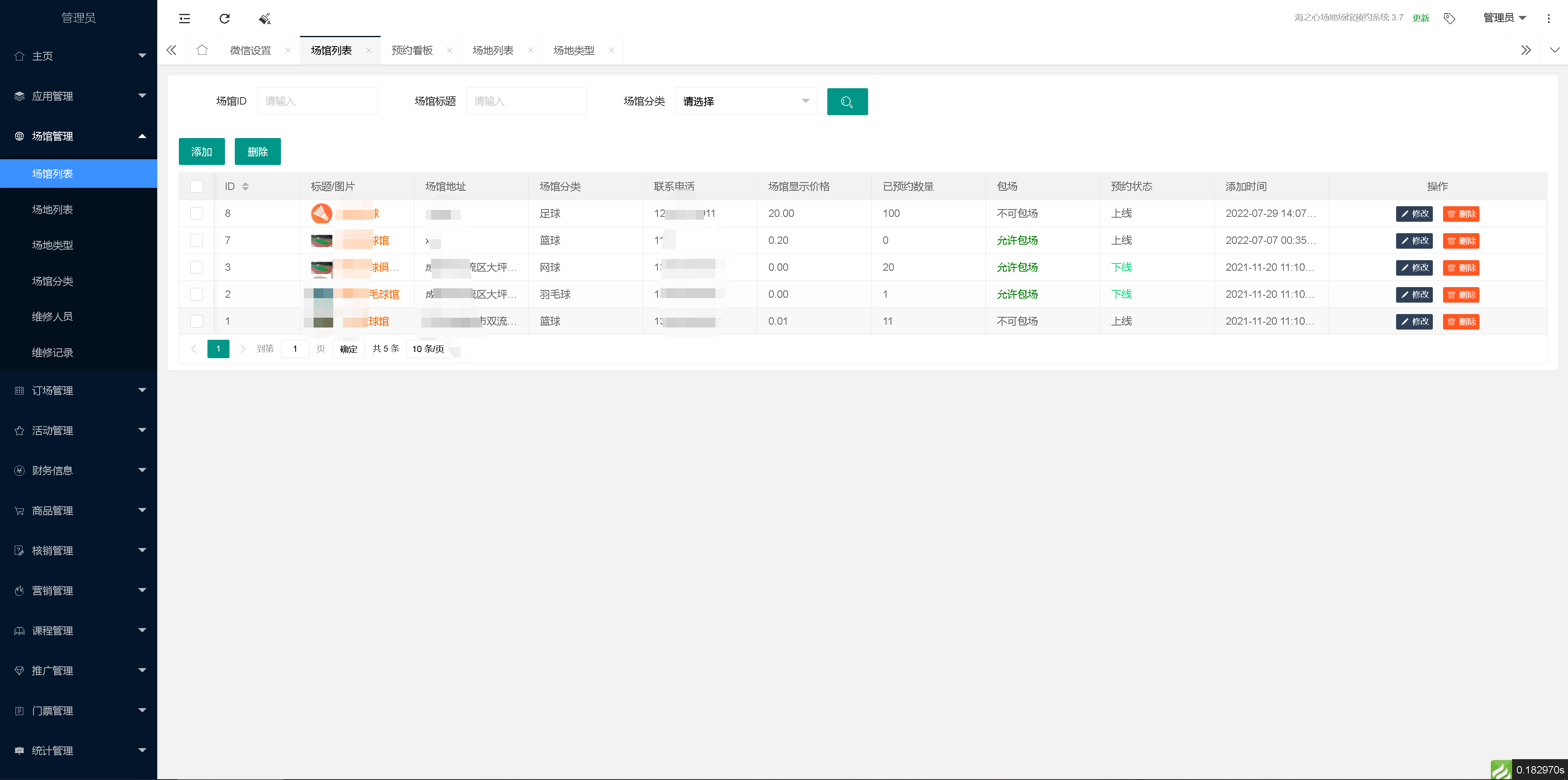Check the checkbox for row ID 8
The image size is (1568, 780).
pos(196,213)
